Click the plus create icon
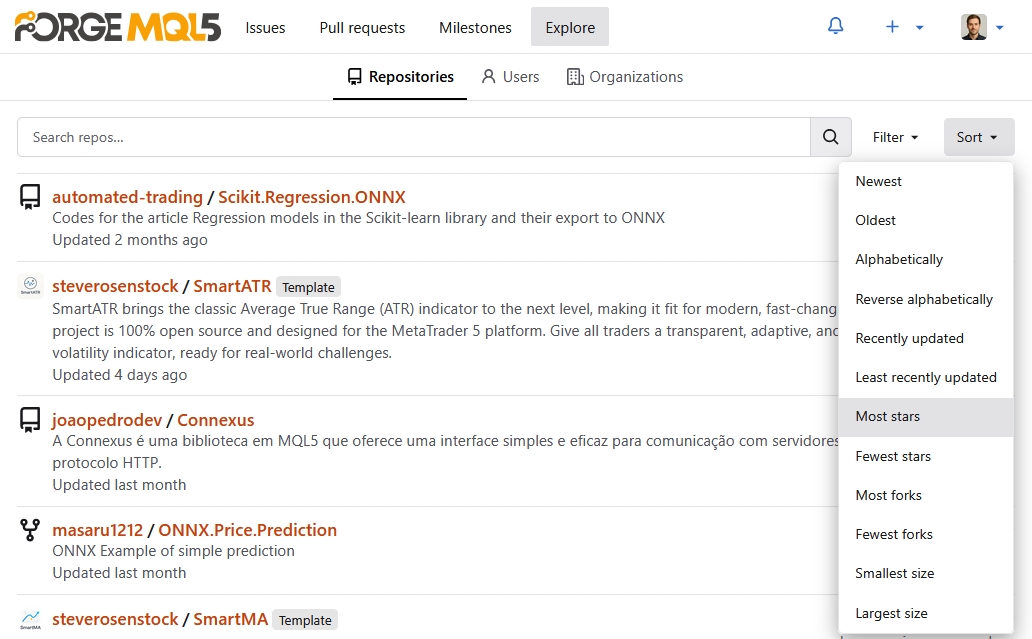Screen dimensions: 1032x639 click(892, 26)
